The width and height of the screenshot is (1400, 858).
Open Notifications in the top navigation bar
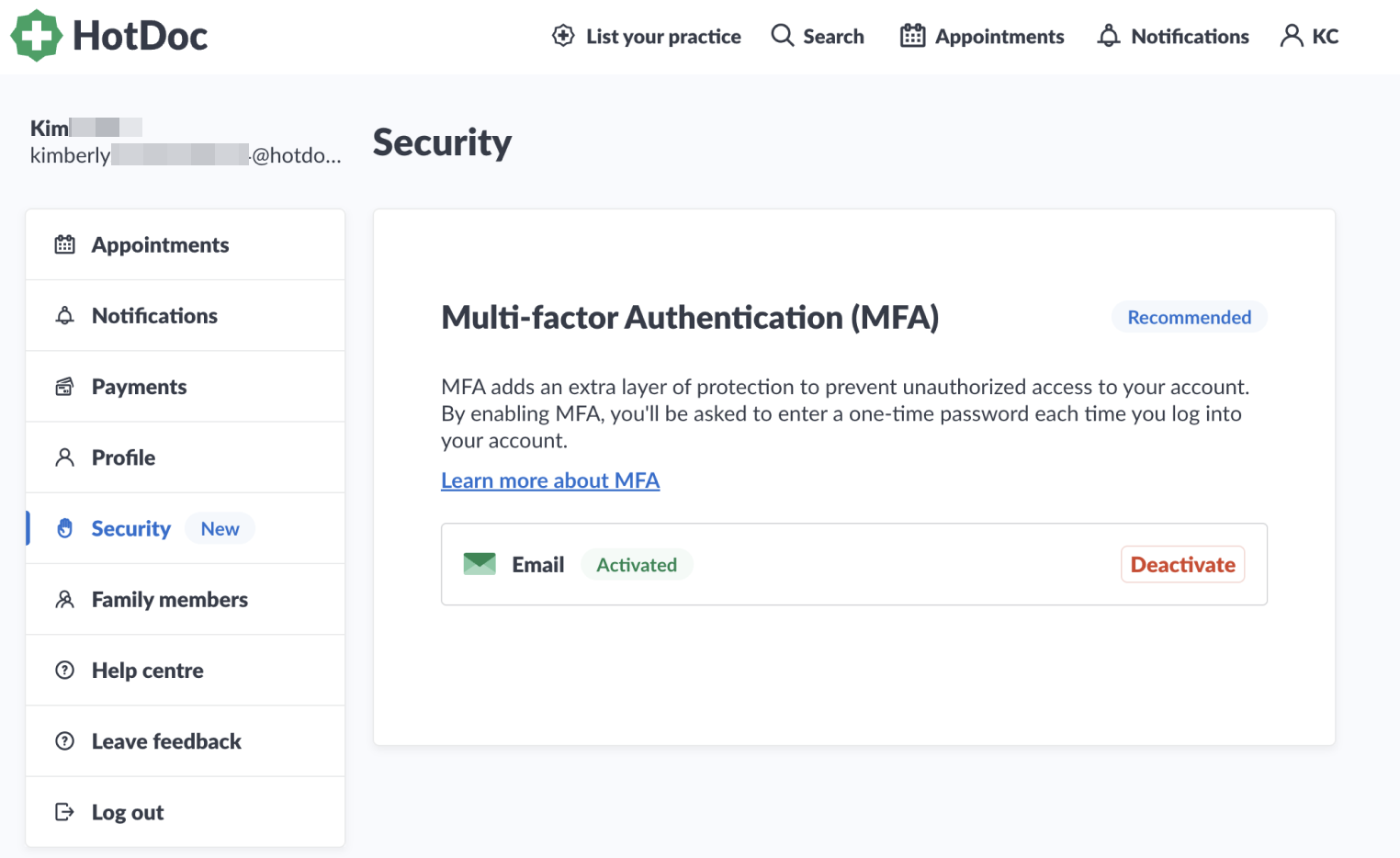[1173, 36]
